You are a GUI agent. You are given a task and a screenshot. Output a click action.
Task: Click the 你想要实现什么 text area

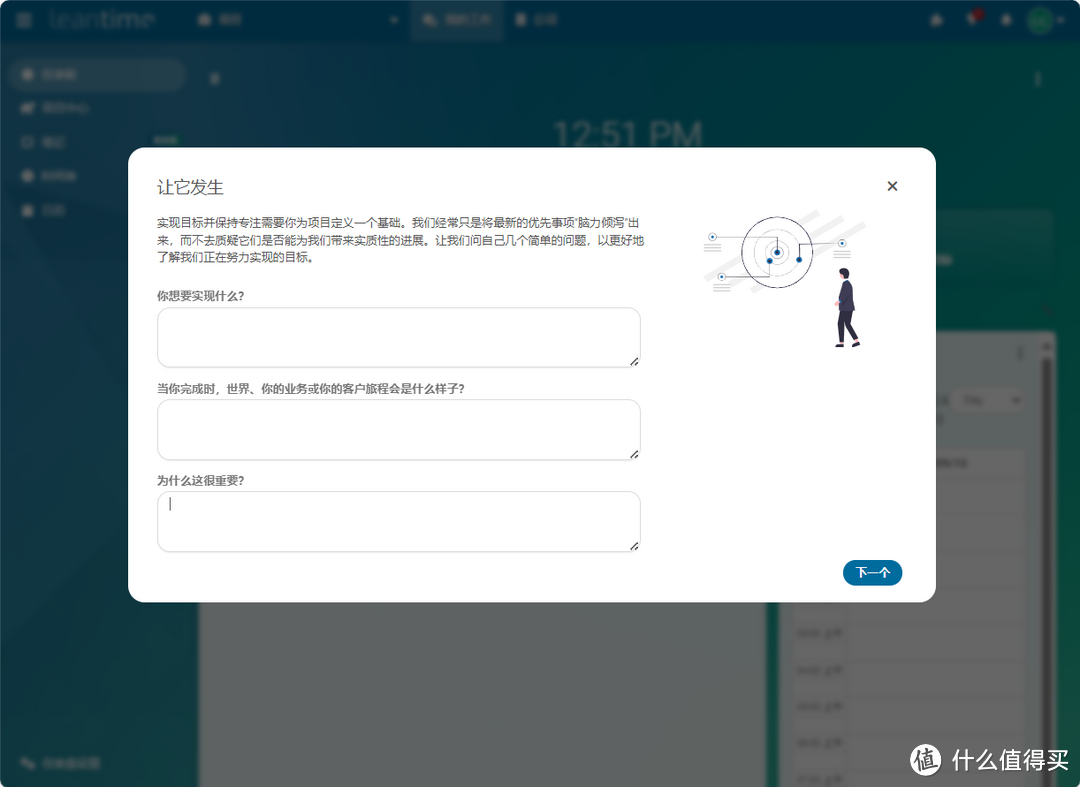(x=398, y=337)
